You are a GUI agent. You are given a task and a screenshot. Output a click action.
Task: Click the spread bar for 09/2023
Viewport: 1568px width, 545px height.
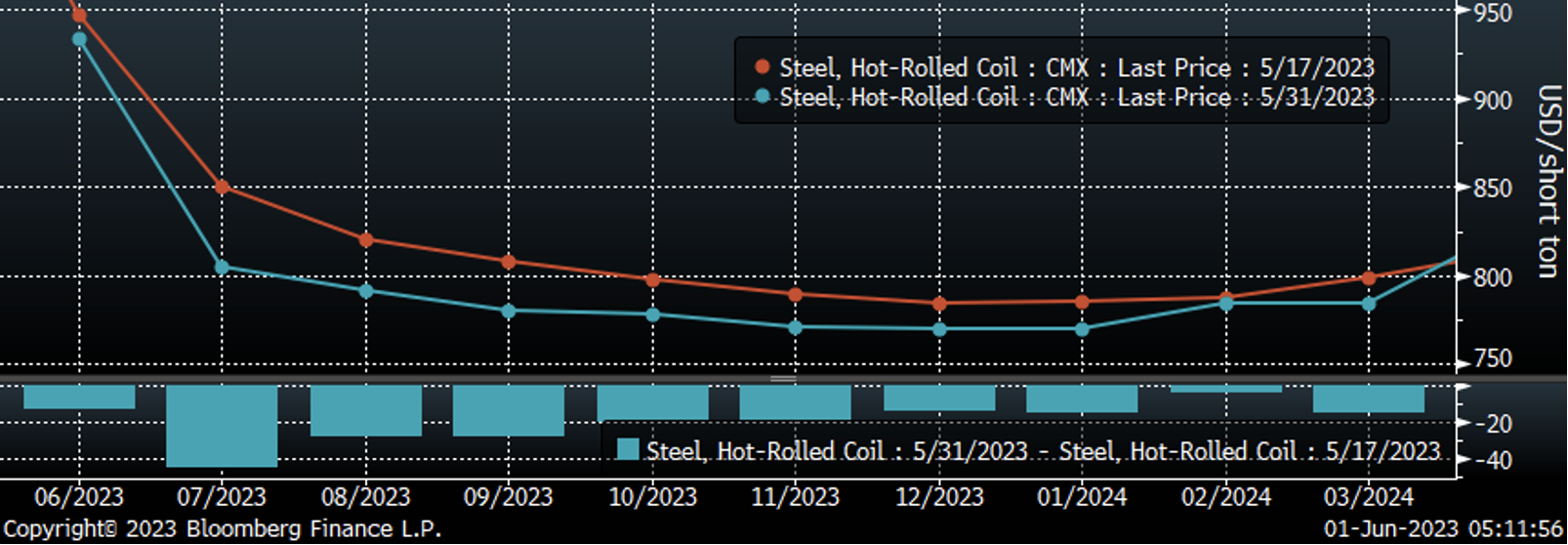509,410
